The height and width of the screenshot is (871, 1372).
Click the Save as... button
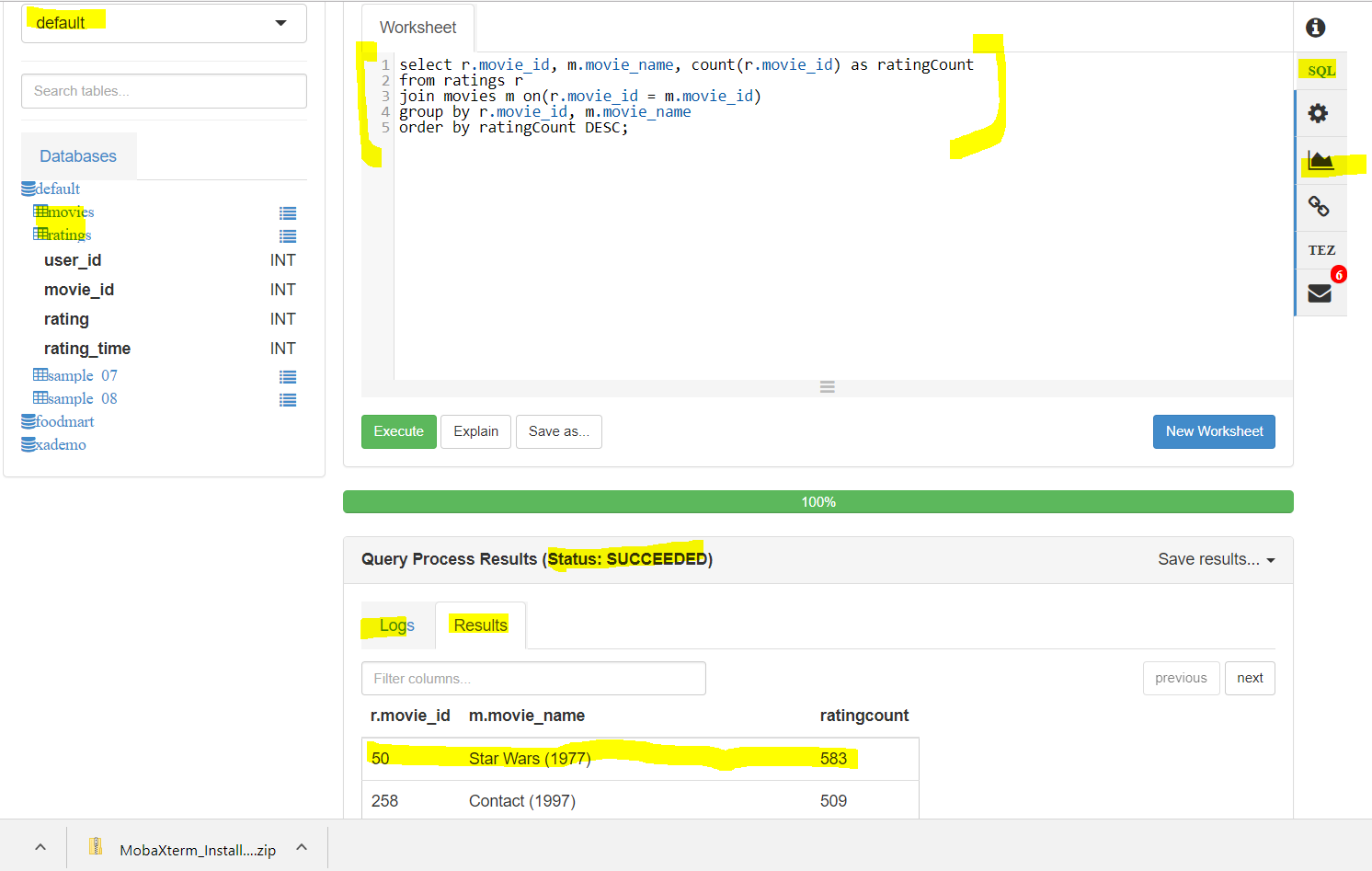pos(559,431)
